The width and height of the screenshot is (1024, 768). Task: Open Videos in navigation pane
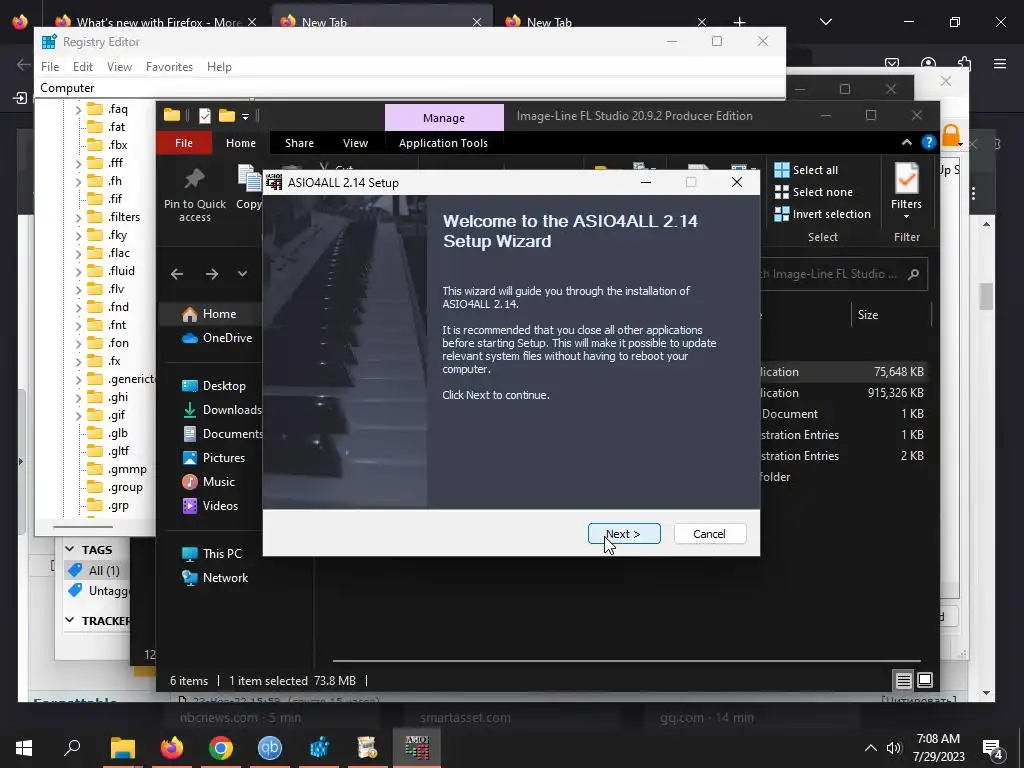[210, 505]
